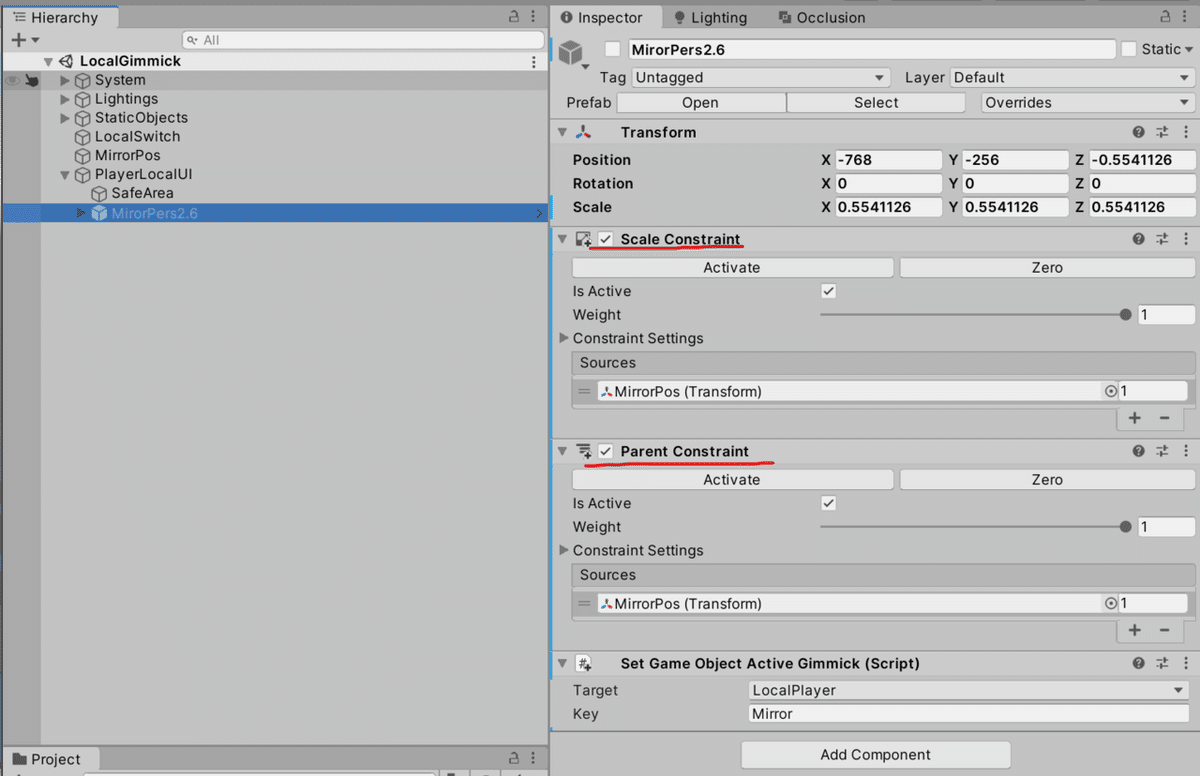Open object picker for Parent Constraint MirrorPos source
1200x776 pixels.
pyautogui.click(x=1110, y=604)
